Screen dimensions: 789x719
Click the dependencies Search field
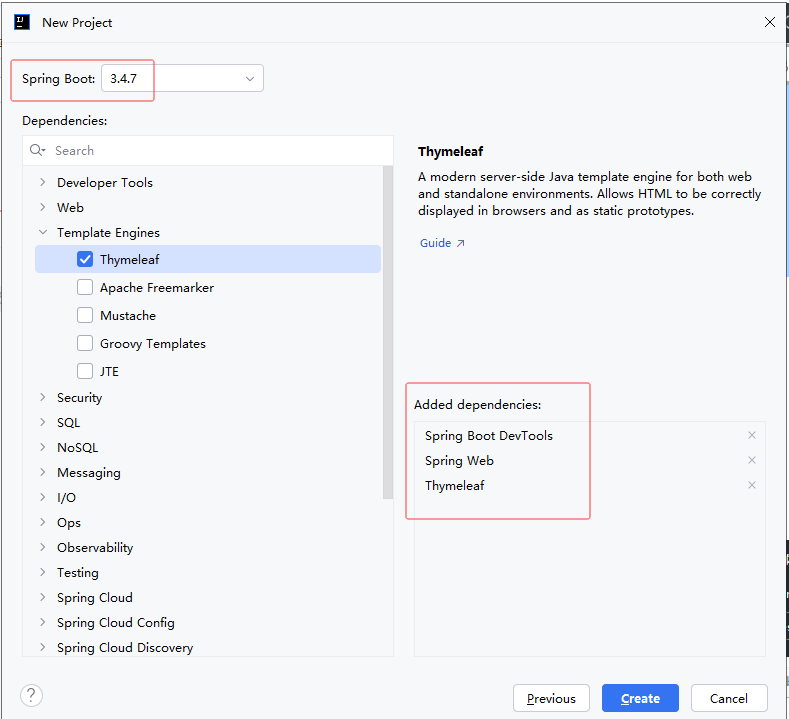click(208, 150)
